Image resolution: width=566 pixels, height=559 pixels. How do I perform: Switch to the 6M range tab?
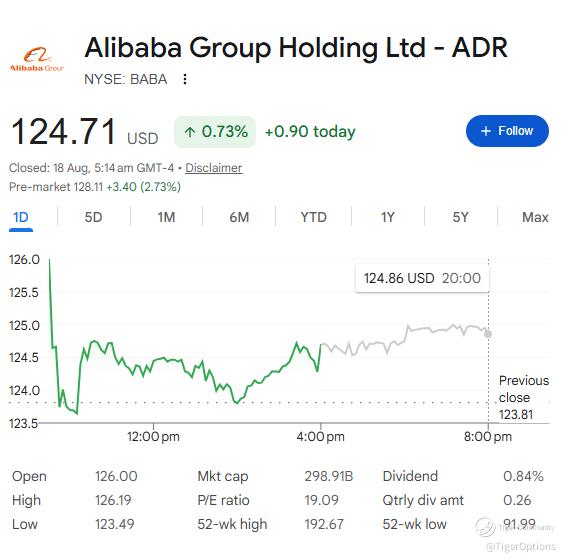tap(239, 217)
